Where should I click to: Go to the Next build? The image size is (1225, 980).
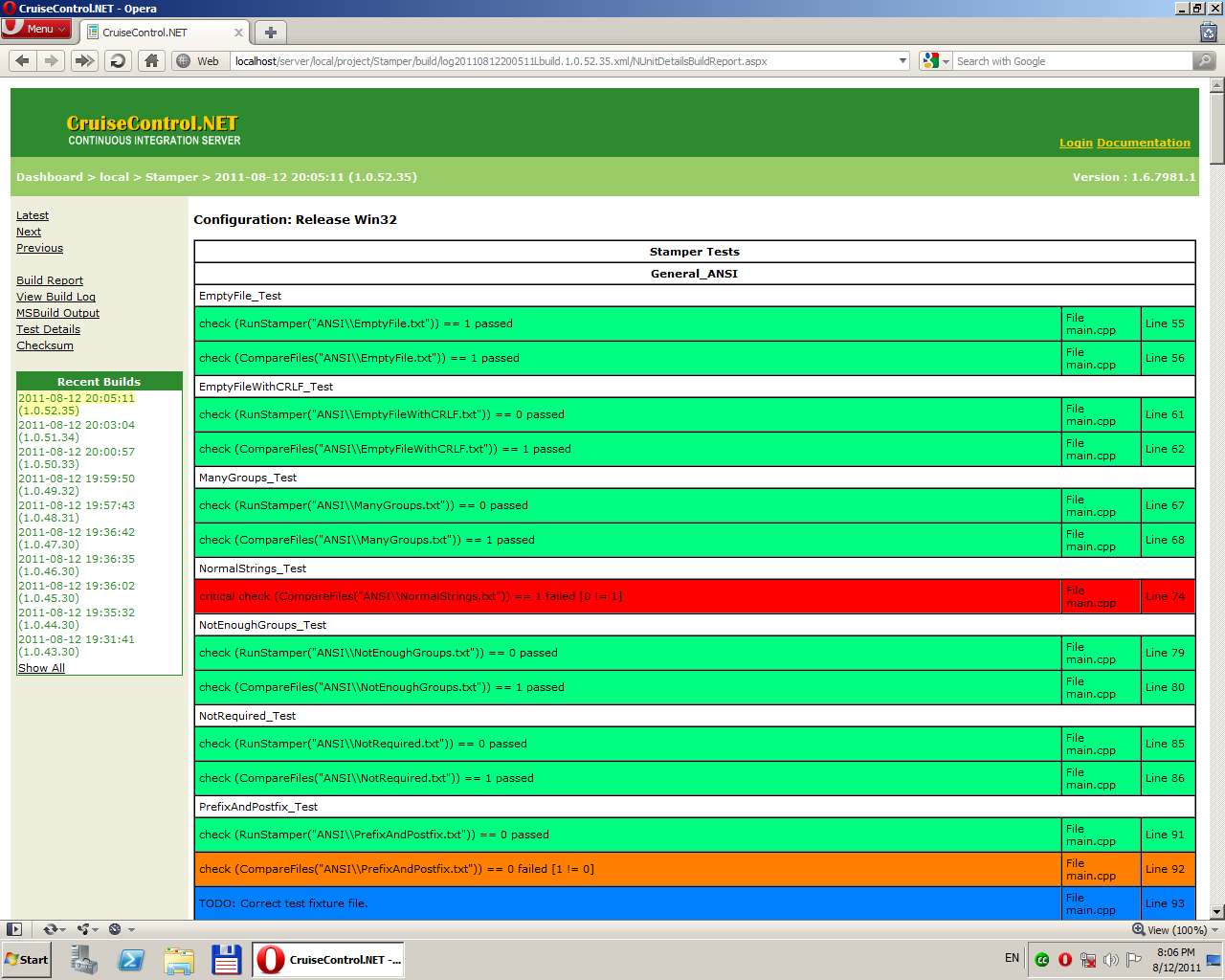coord(29,232)
